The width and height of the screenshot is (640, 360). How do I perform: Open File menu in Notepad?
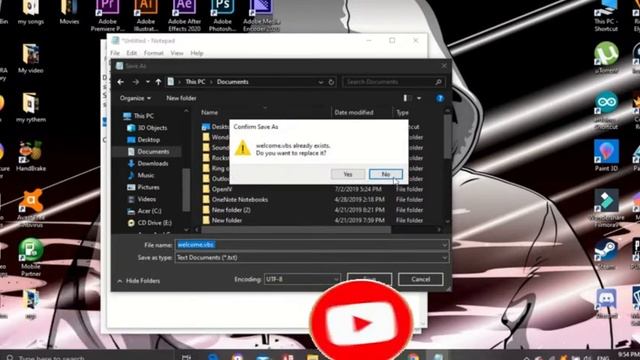pyautogui.click(x=115, y=53)
